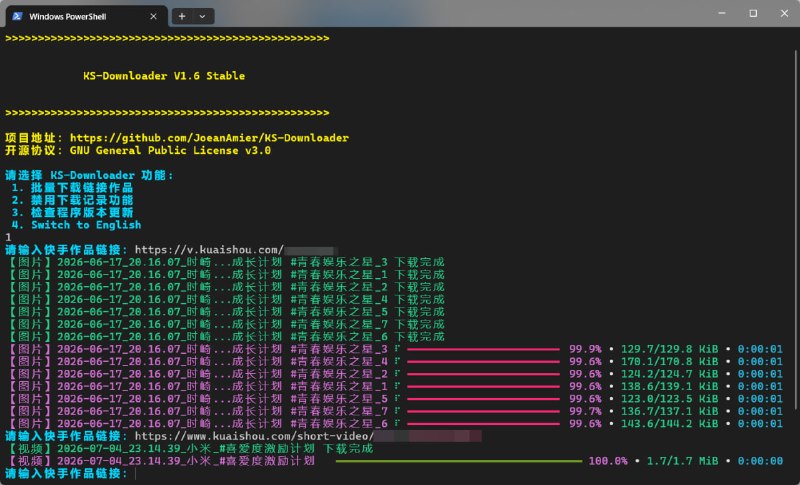This screenshot has width=800, height=485.
Task: Click the completed line for 青春娱乐之星_2 下载完成
Action: (x=225, y=287)
